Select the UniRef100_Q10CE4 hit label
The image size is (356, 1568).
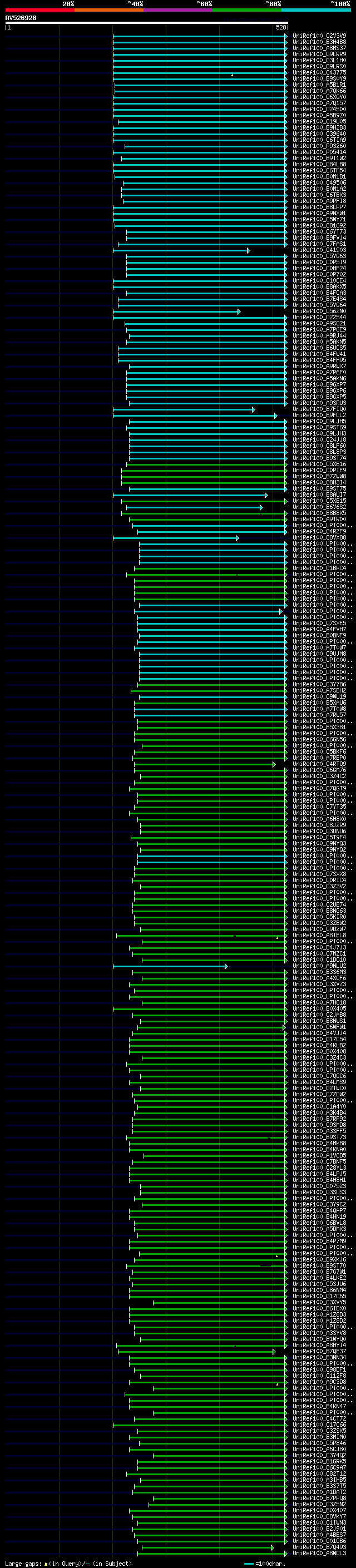pos(319,280)
